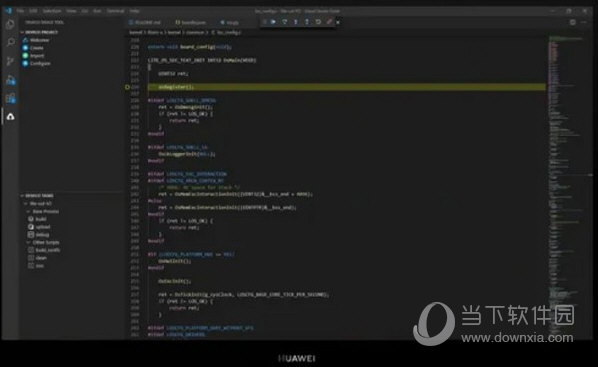Select the Huawei Device Tool activity icon
The image size is (598, 367).
(10, 117)
